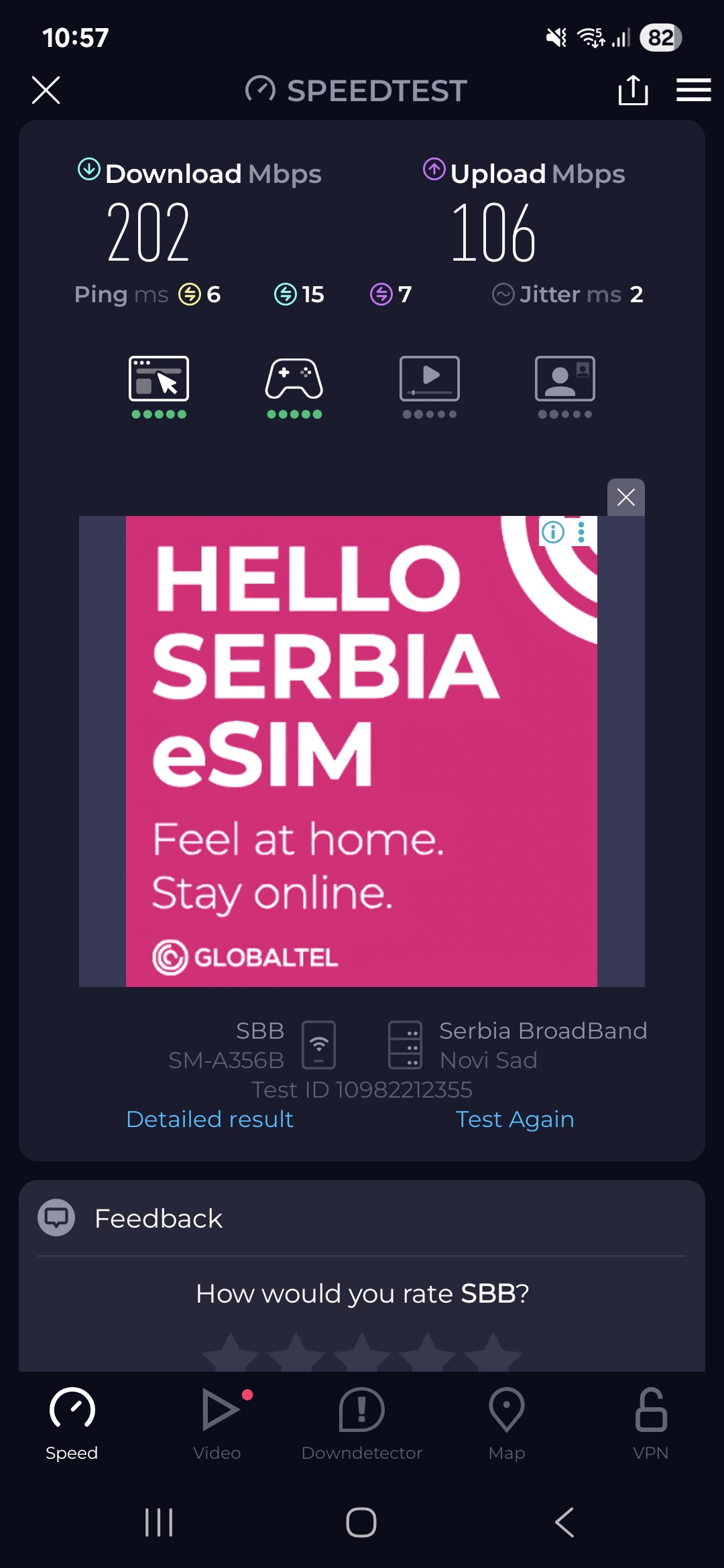Tap the ad info icon

click(x=553, y=532)
